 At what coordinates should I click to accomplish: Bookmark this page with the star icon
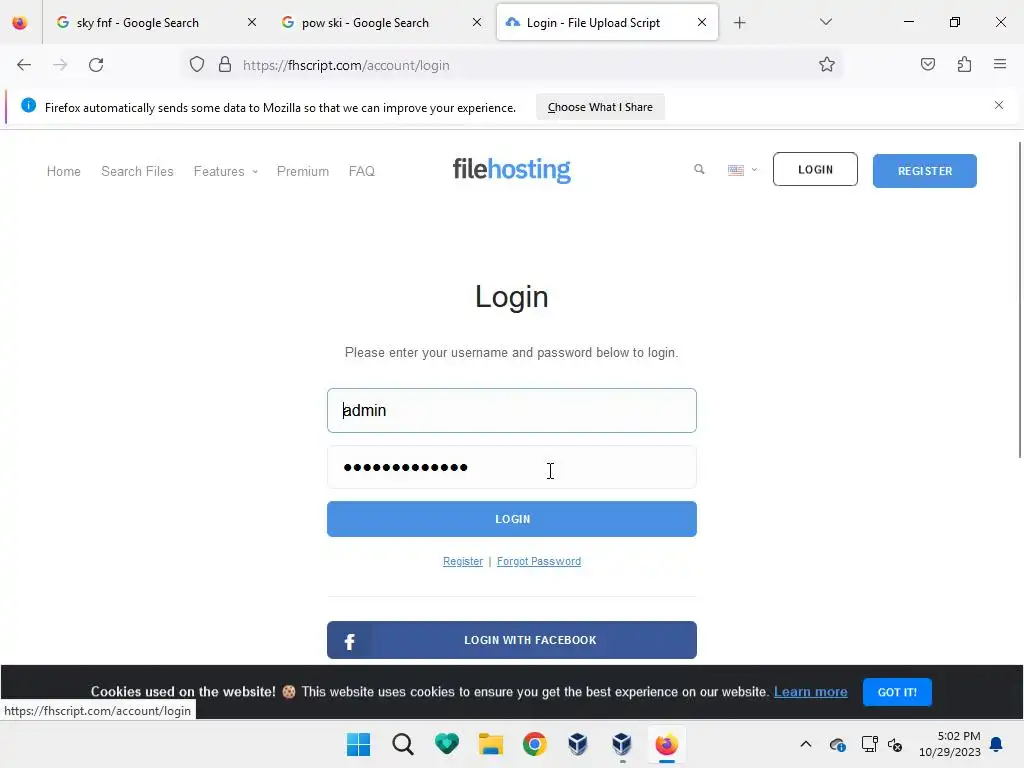tap(827, 65)
